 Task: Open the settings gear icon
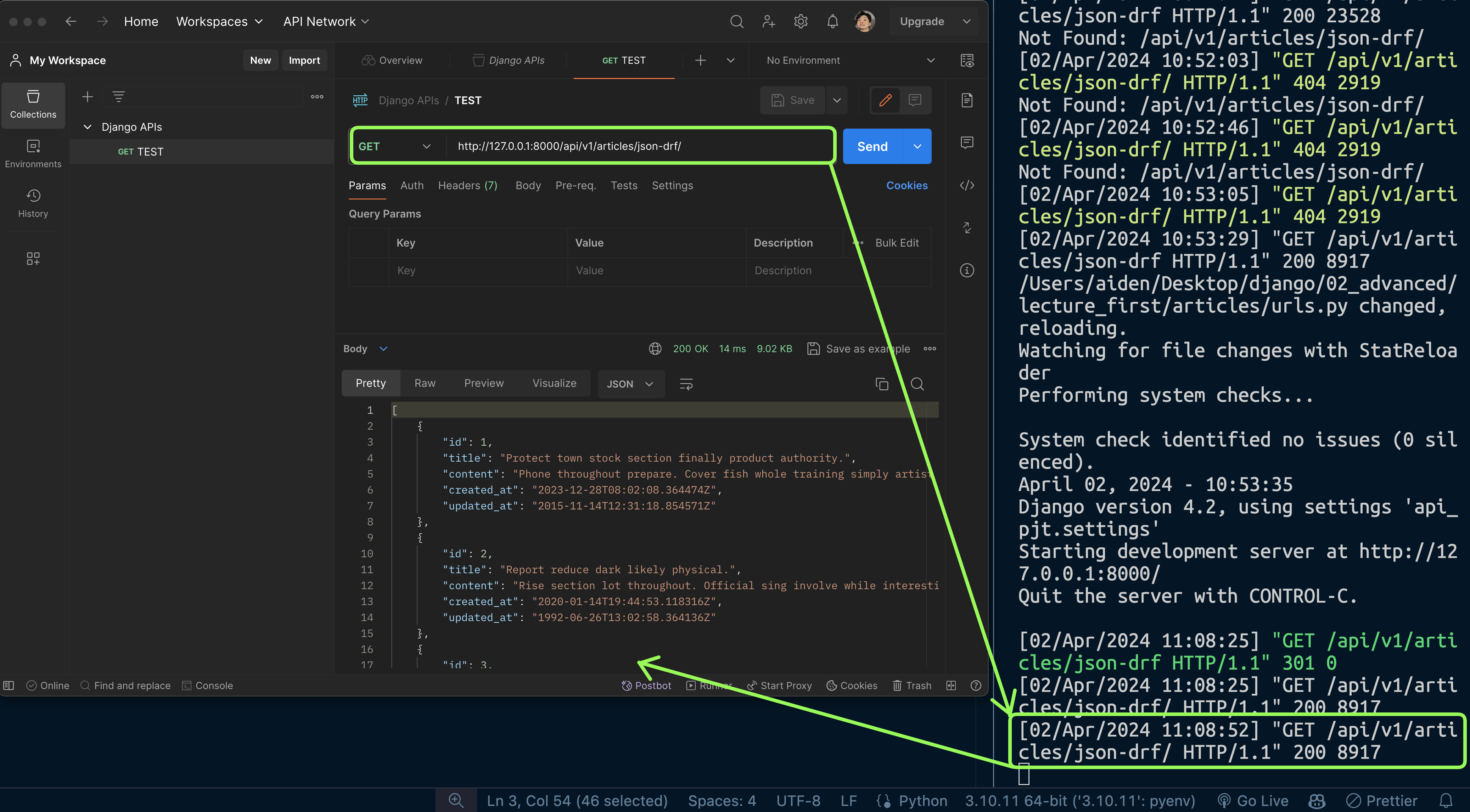pyautogui.click(x=801, y=22)
